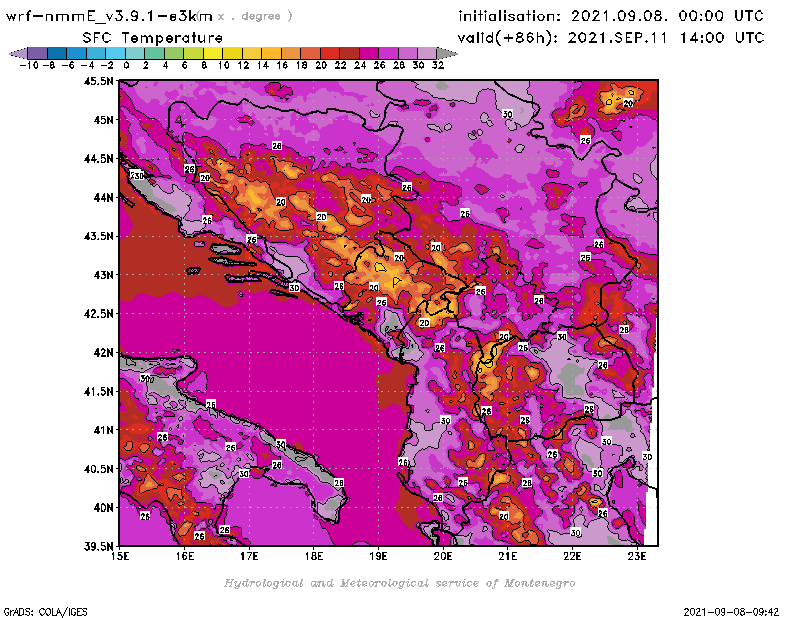Viewport: 800px width, 618px height.
Task: Click the '22E' longitude axis label
Action: coord(572,556)
